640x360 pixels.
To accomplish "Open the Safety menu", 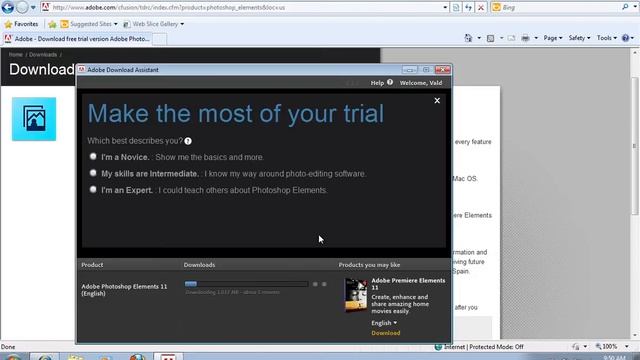I will pyautogui.click(x=579, y=38).
